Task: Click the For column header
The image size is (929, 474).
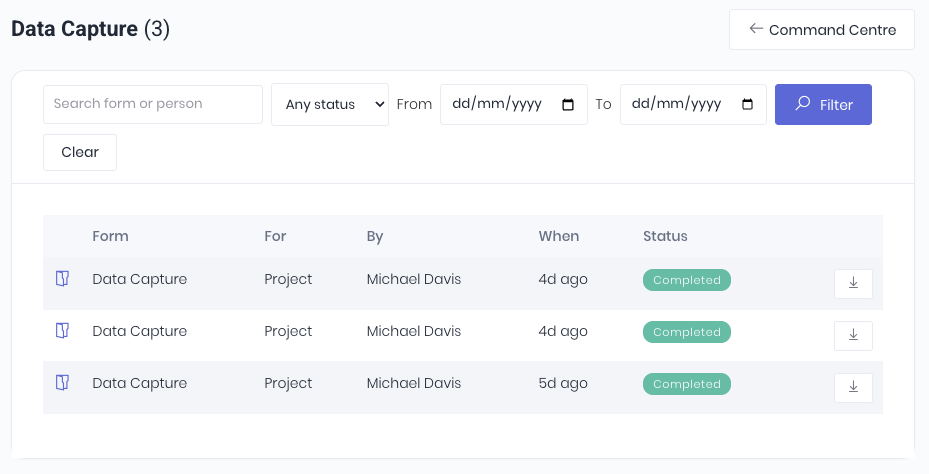Action: click(275, 236)
